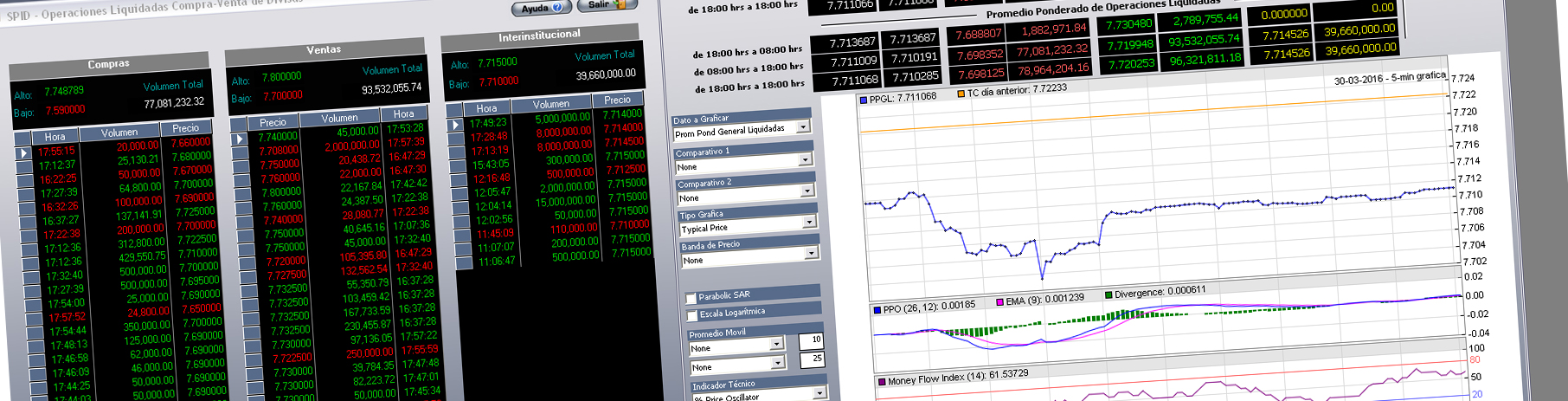Select the first row arrow in Interinstitucional table
This screenshot has width=1568, height=401.
[x=454, y=125]
